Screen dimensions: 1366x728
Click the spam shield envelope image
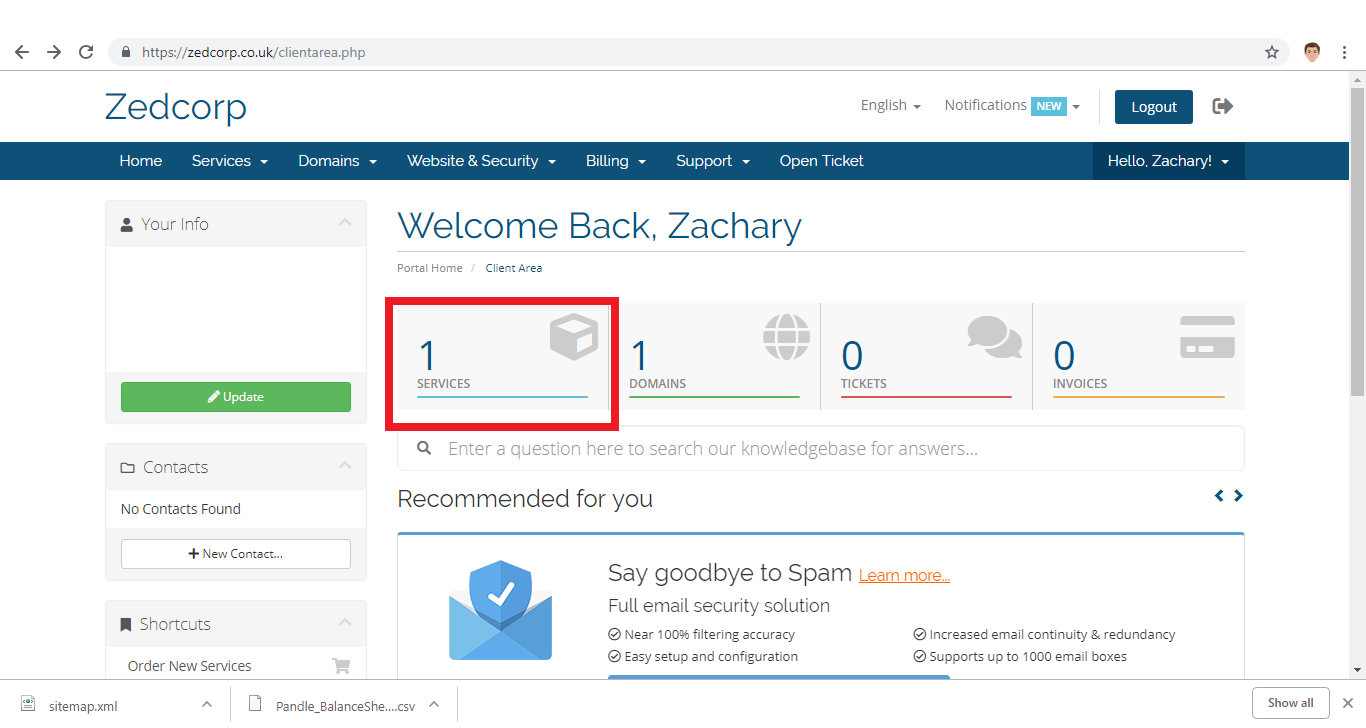pos(500,610)
